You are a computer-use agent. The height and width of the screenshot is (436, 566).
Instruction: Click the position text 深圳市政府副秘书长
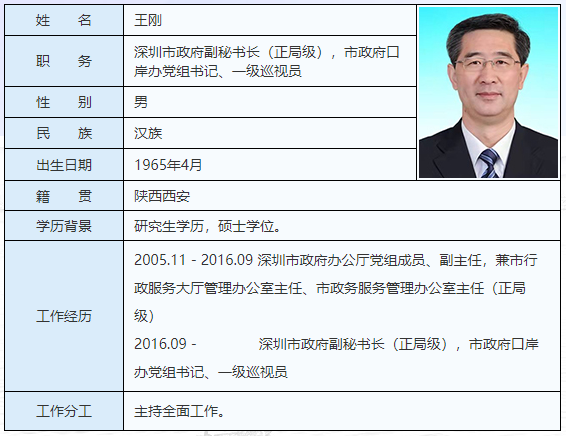coord(197,52)
